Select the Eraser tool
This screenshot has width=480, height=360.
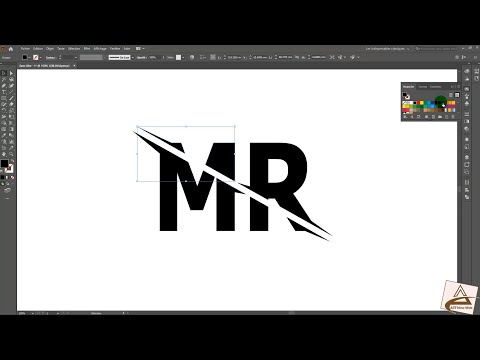(11, 104)
